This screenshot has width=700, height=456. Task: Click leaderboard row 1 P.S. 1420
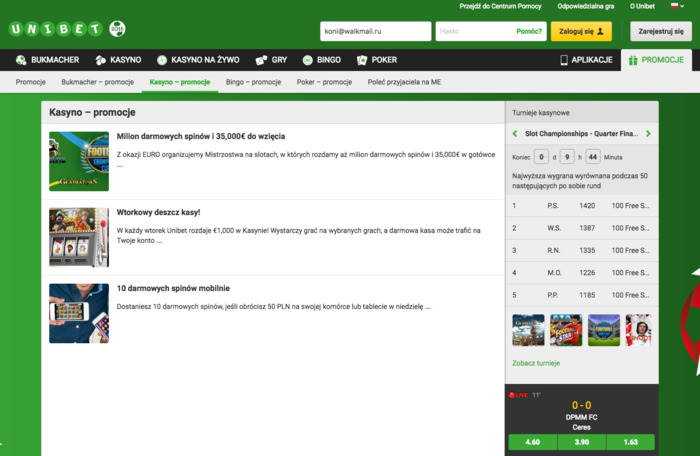coord(582,205)
